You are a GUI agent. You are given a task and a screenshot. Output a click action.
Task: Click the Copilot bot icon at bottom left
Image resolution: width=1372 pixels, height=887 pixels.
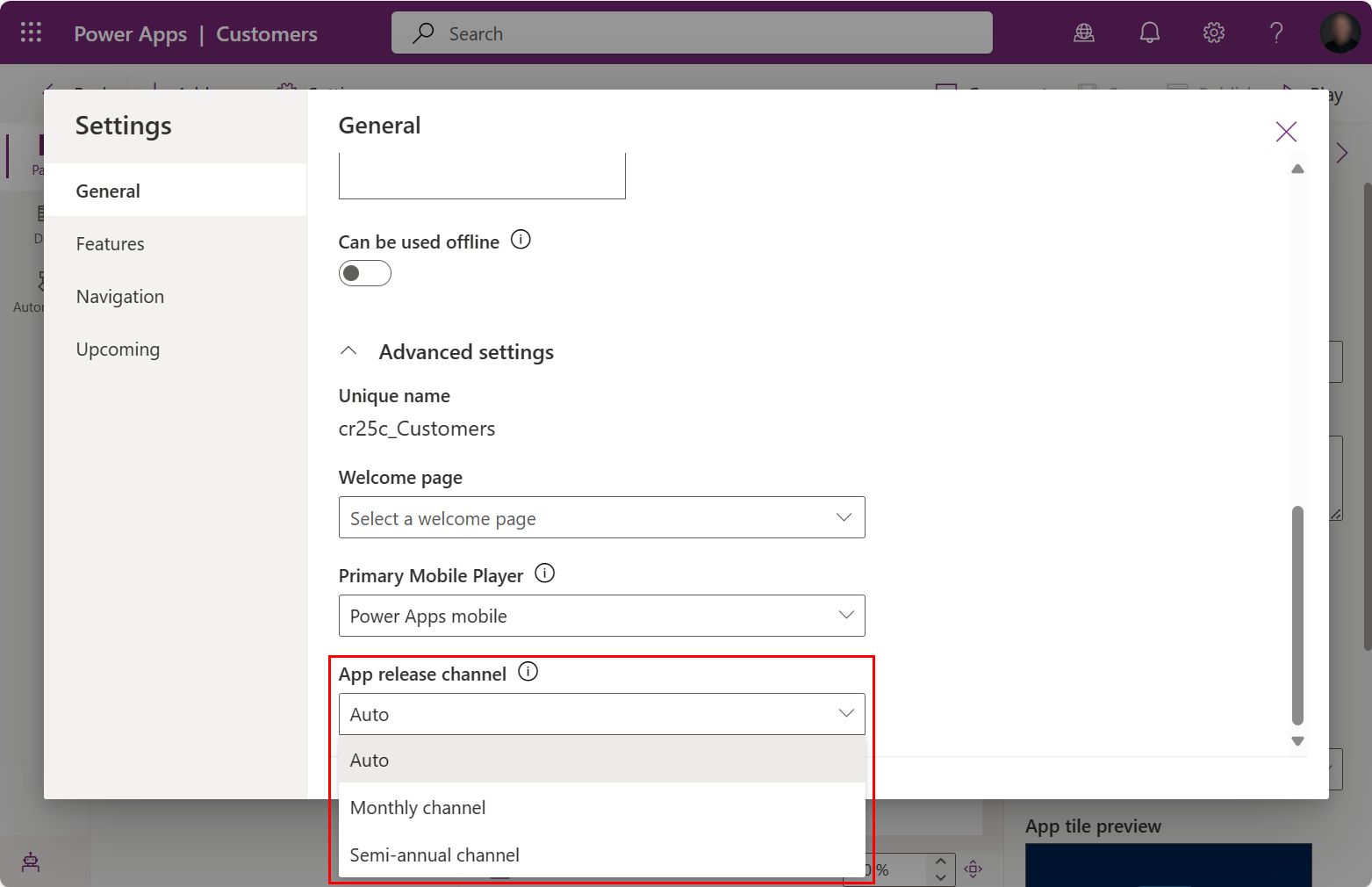point(30,862)
